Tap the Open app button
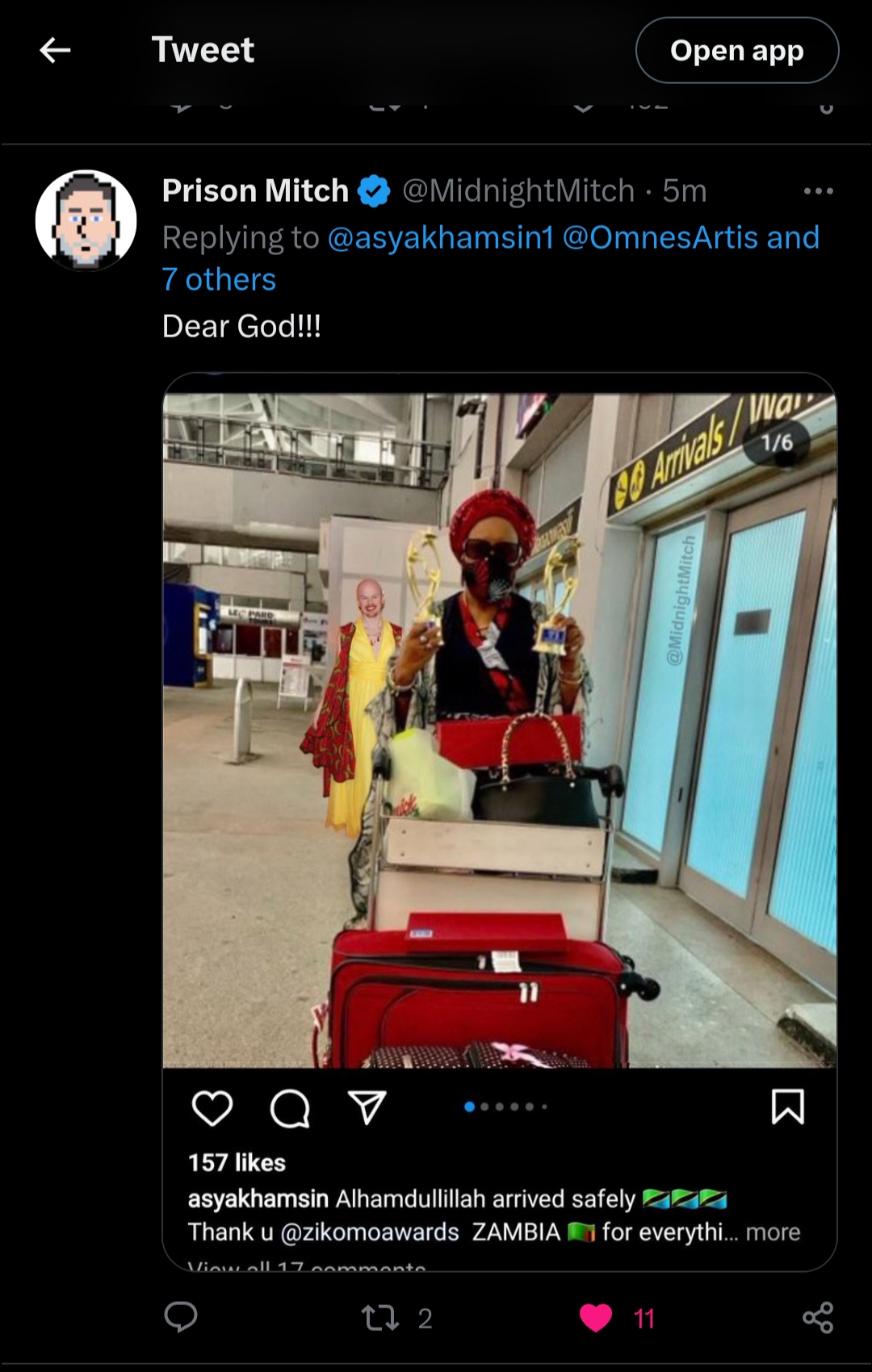The height and width of the screenshot is (1372, 872). pyautogui.click(x=737, y=50)
